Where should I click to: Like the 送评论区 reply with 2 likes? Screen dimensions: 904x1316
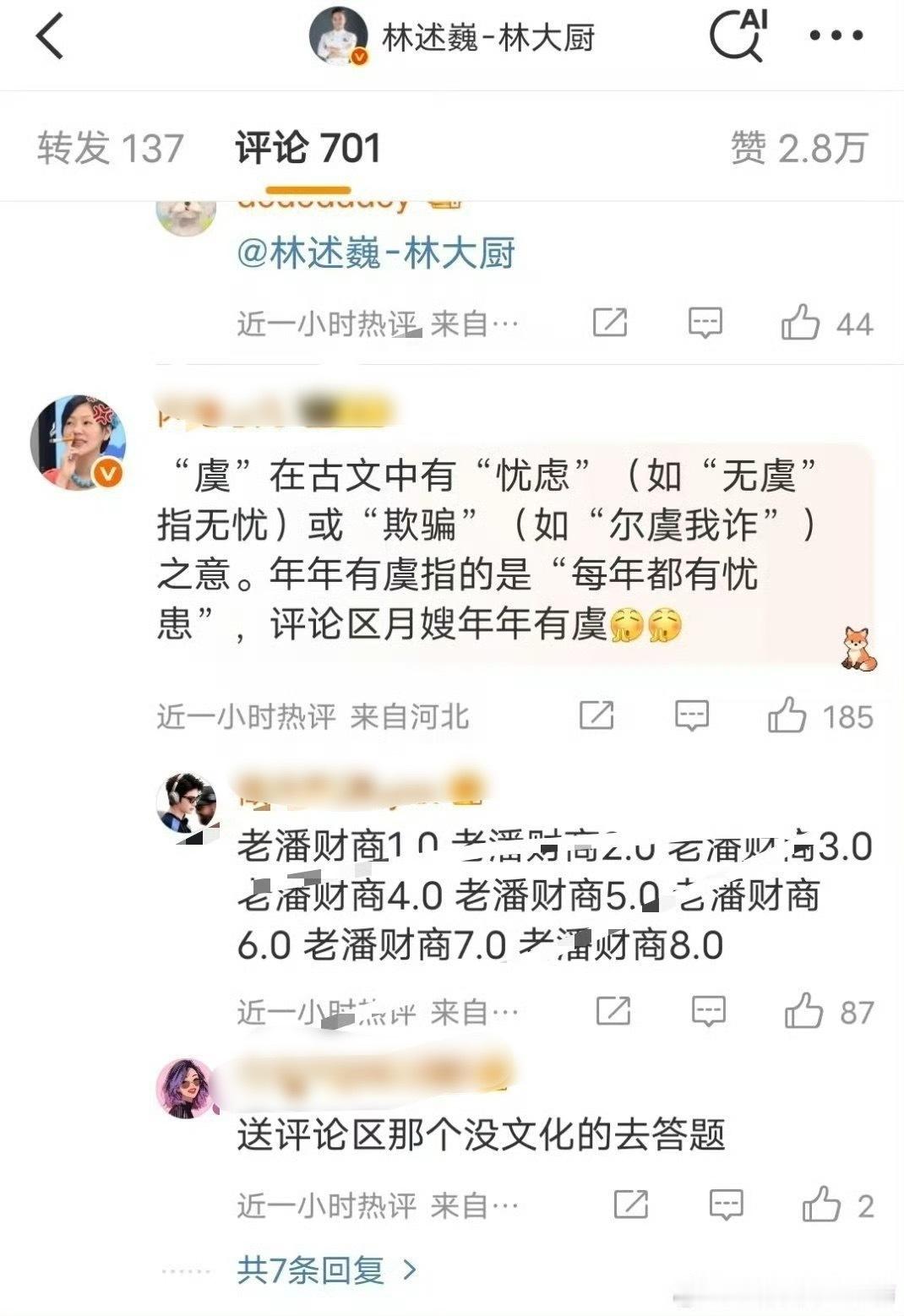click(x=821, y=1205)
